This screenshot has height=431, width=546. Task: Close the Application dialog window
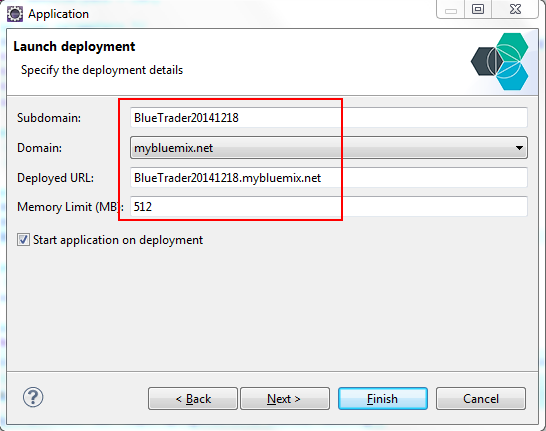515,9
